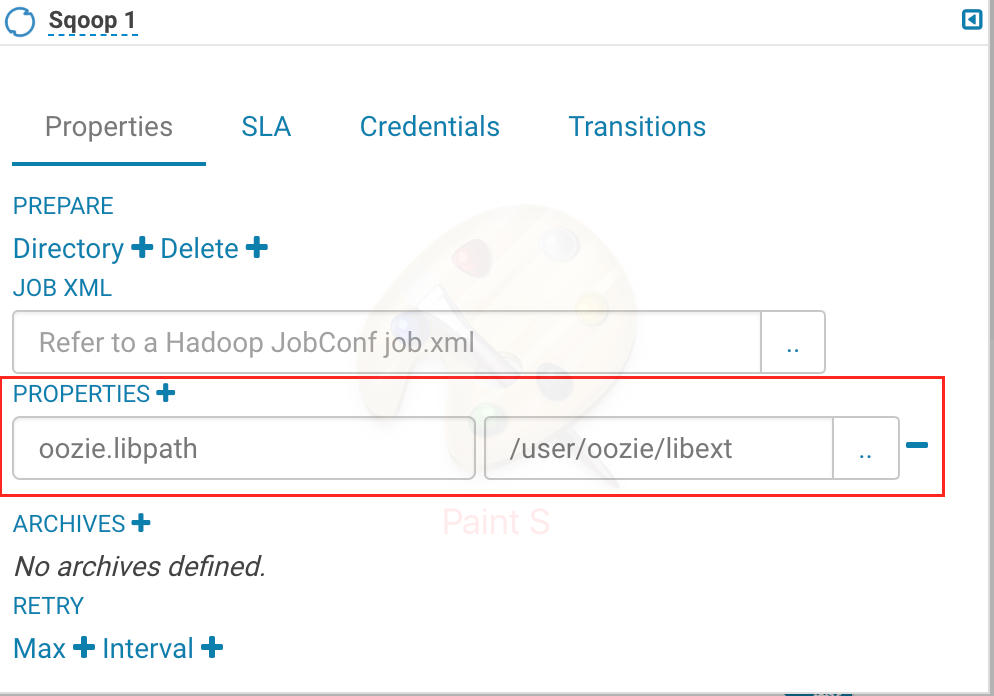Click the Job XML input field
The image size is (994, 696).
click(x=387, y=342)
